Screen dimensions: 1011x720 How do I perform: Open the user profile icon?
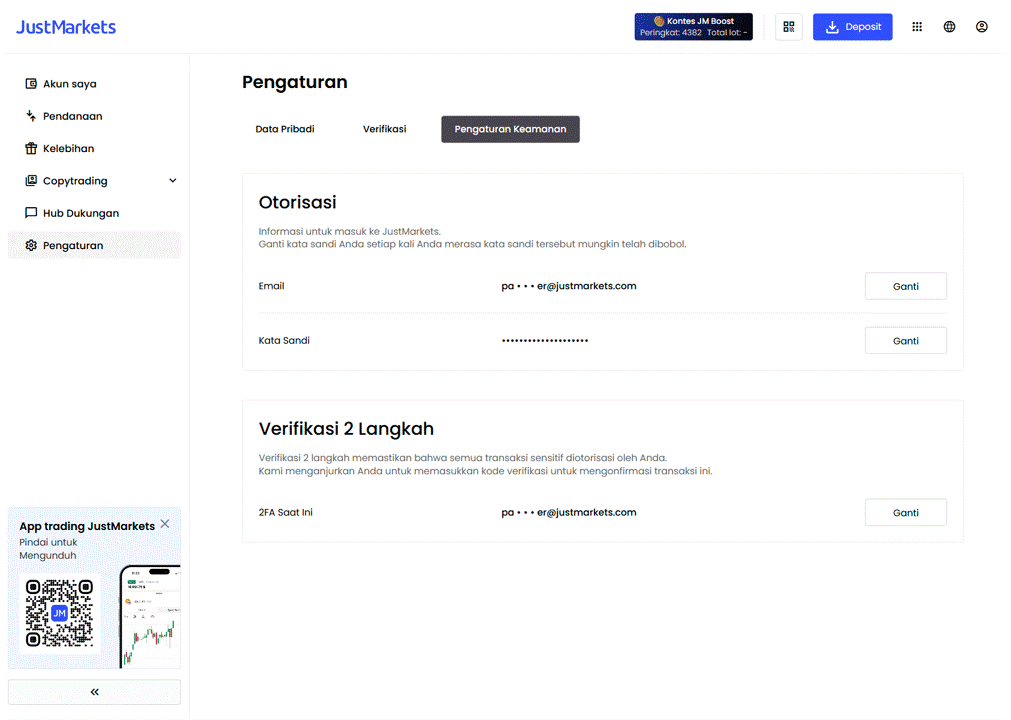point(981,26)
